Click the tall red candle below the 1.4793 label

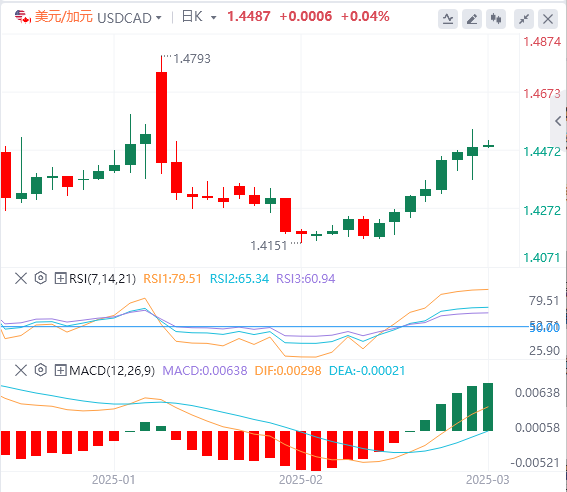pos(161,117)
